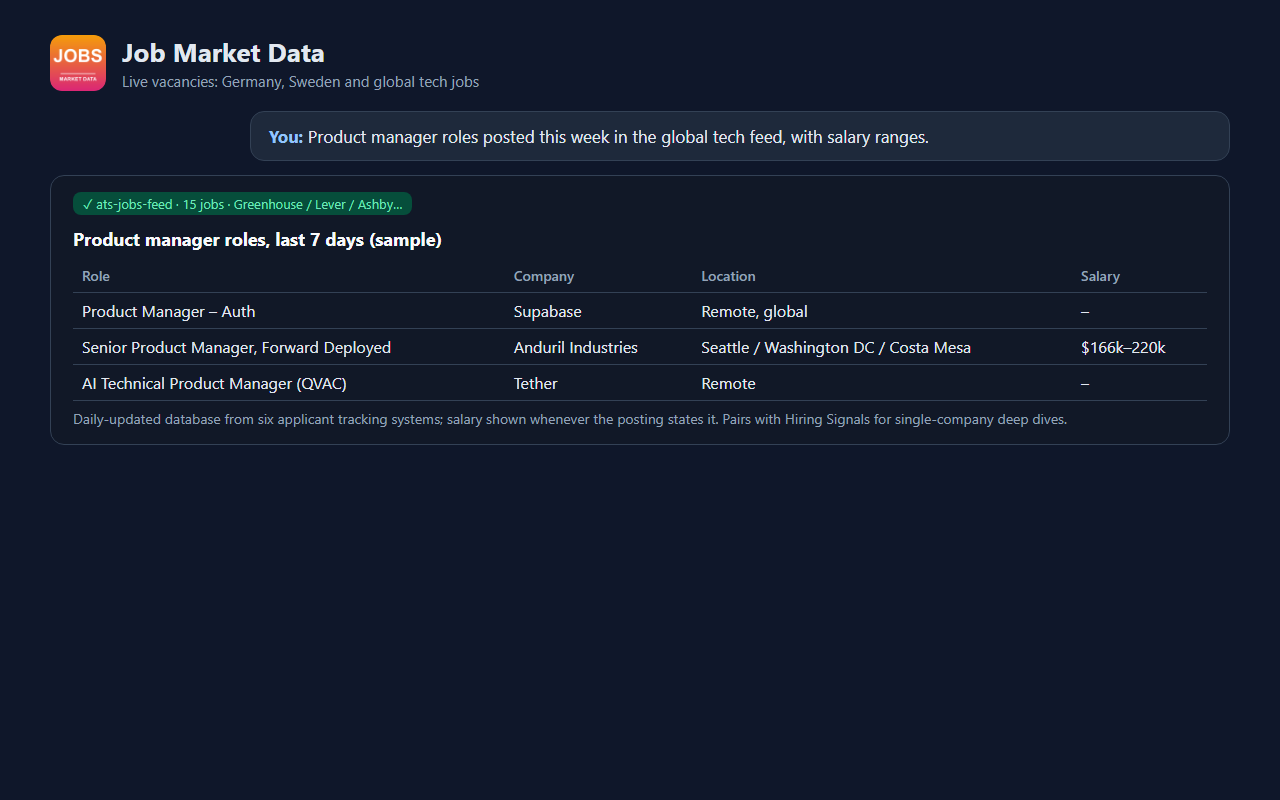Select "AI Technical Product Manager (QVAC)" role
This screenshot has height=800, width=1280.
point(214,384)
